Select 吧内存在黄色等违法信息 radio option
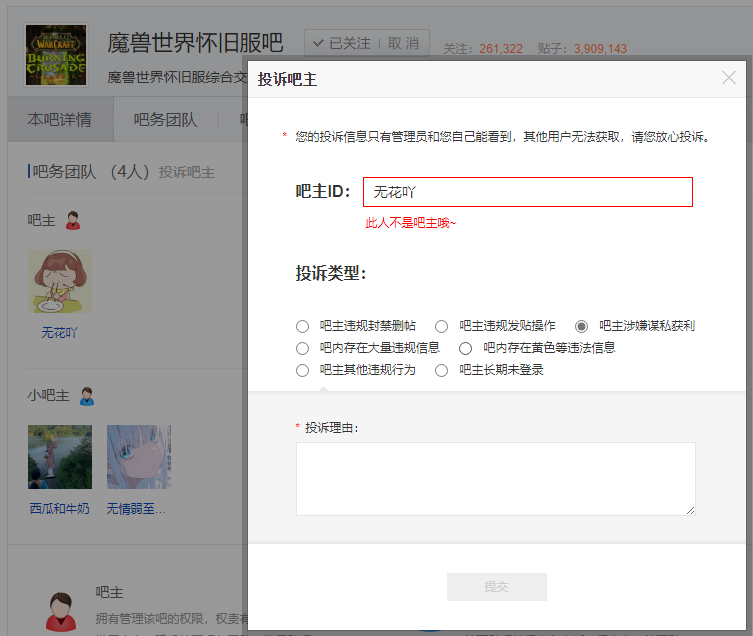Screen dimensions: 753x636 click(x=465, y=349)
